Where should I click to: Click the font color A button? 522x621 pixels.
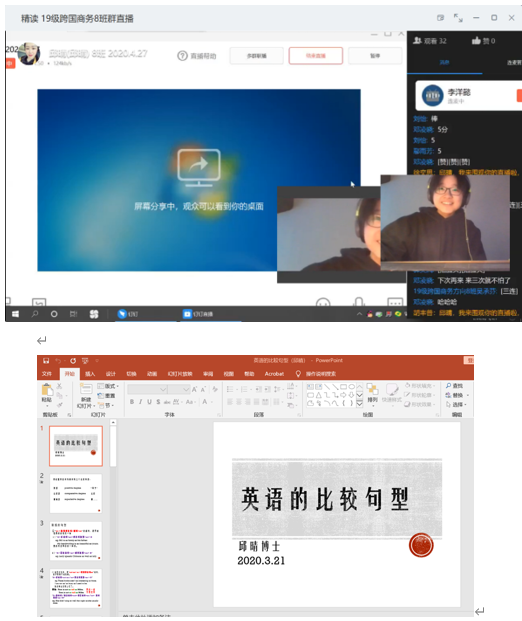(x=205, y=402)
